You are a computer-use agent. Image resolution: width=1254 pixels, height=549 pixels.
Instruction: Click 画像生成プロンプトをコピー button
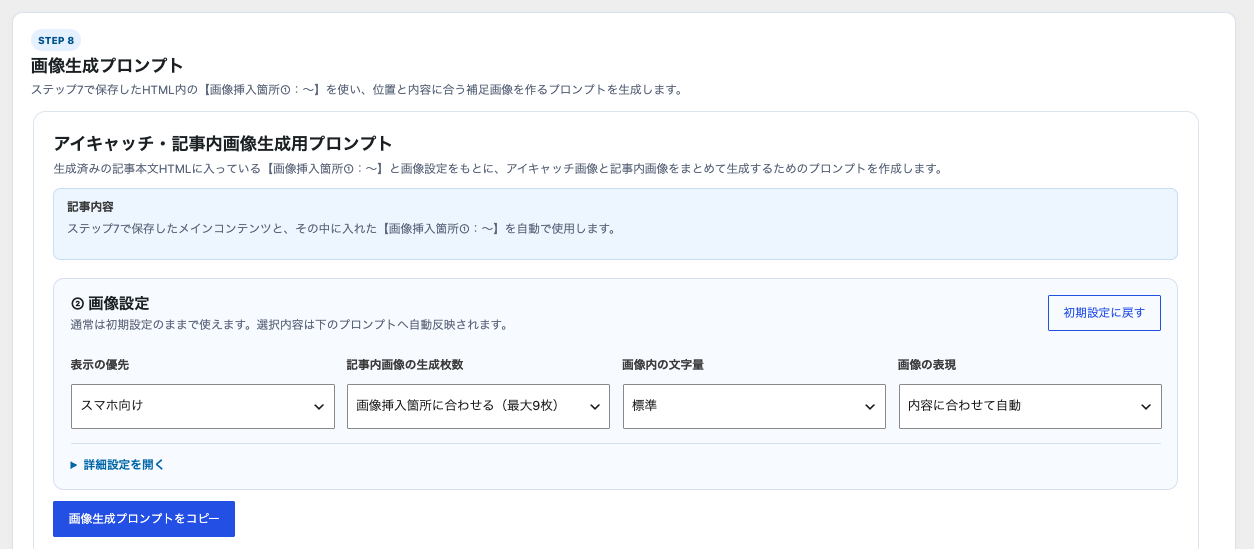click(x=144, y=519)
